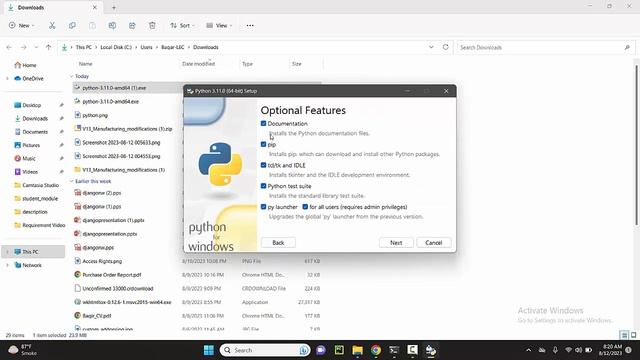Switch to large thumbnails view icon

pos(633,335)
